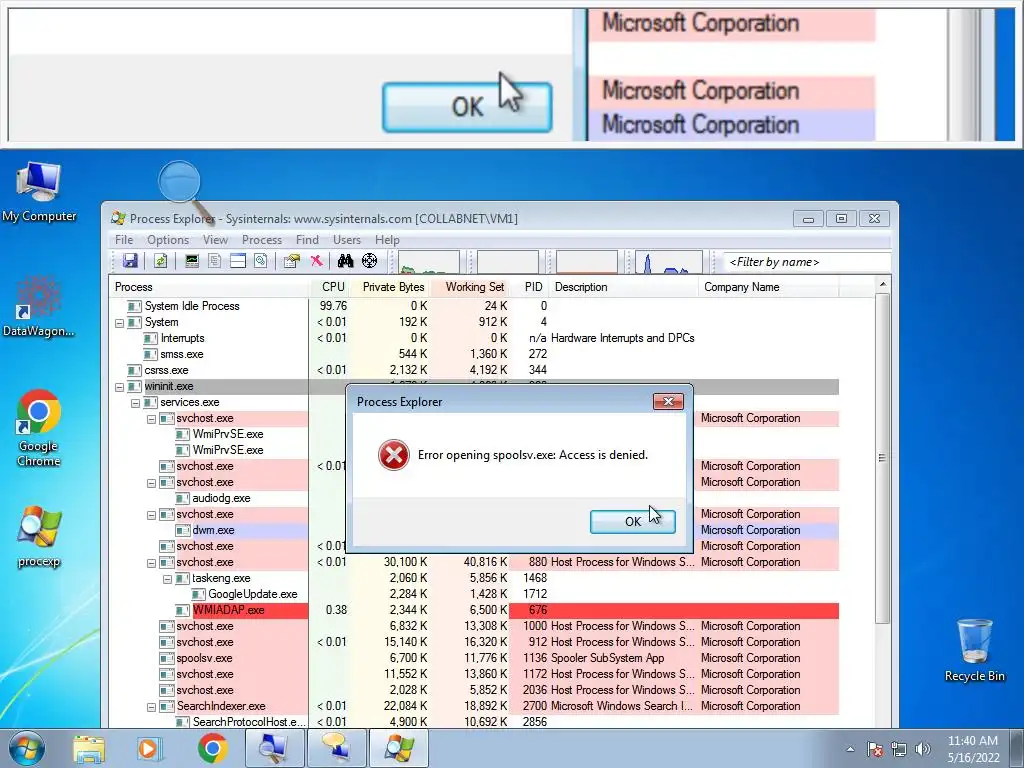This screenshot has height=768, width=1024.
Task: Collapse the services.exe tree node
Action: pos(135,403)
